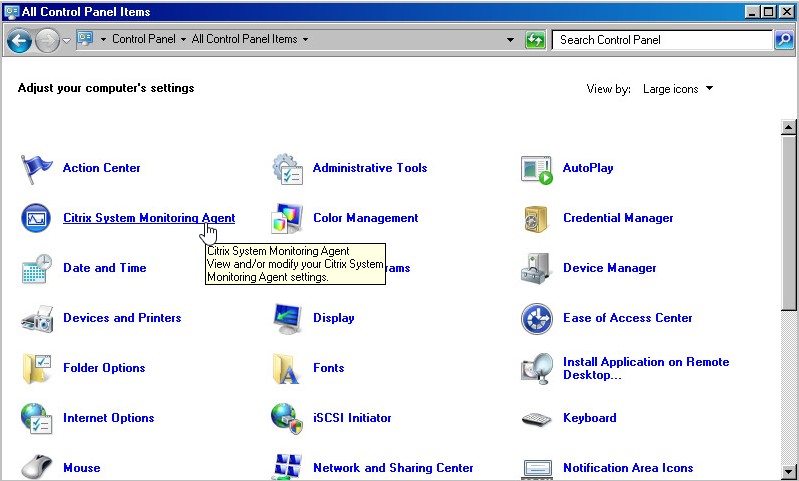799x481 pixels.
Task: Click the Ease of Access Center icon
Action: click(x=537, y=319)
